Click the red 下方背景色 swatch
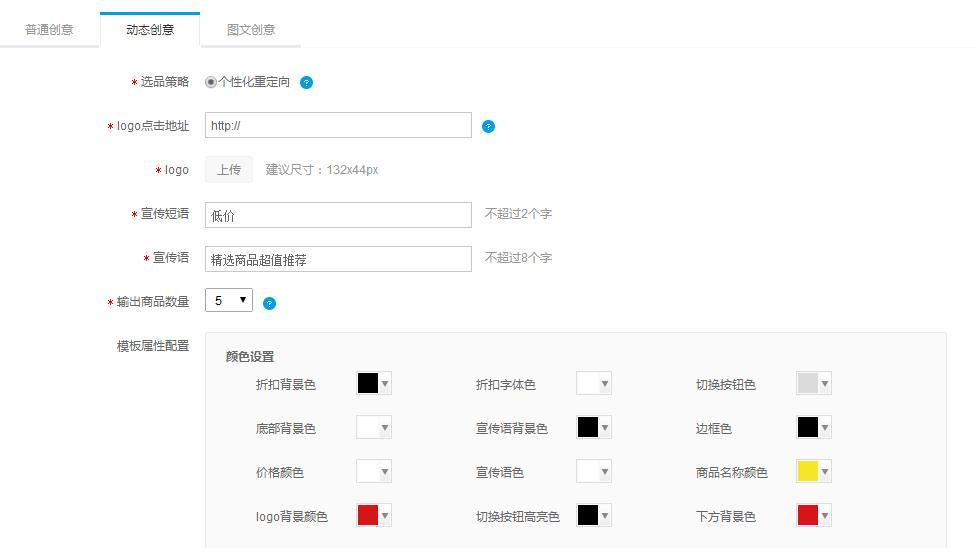The image size is (976, 548). (807, 516)
